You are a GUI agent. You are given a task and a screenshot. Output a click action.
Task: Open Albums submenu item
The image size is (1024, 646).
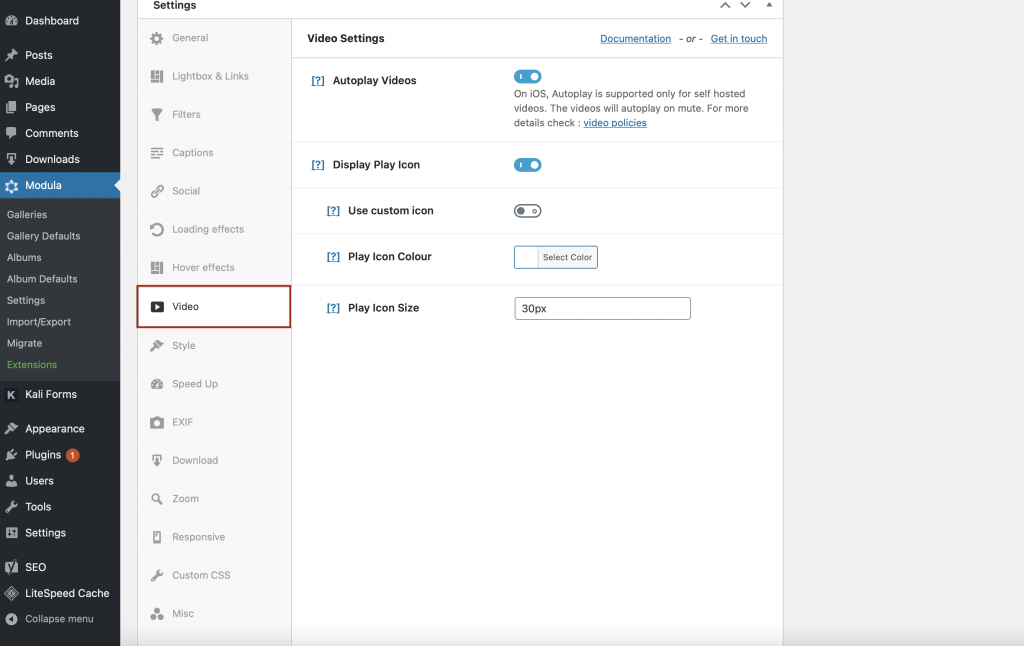coord(24,257)
